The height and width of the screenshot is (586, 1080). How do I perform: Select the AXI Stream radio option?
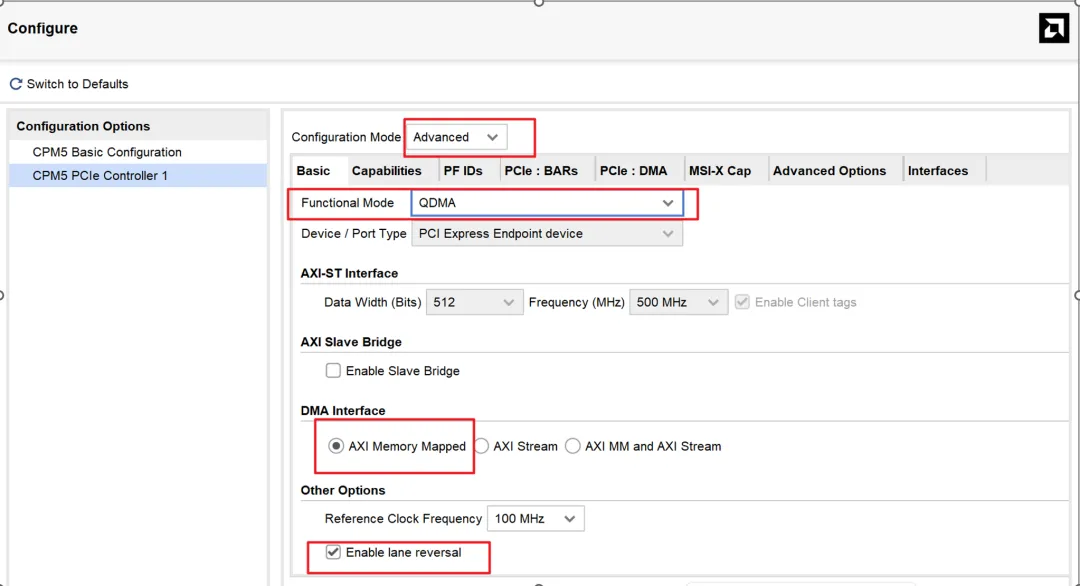coord(481,446)
